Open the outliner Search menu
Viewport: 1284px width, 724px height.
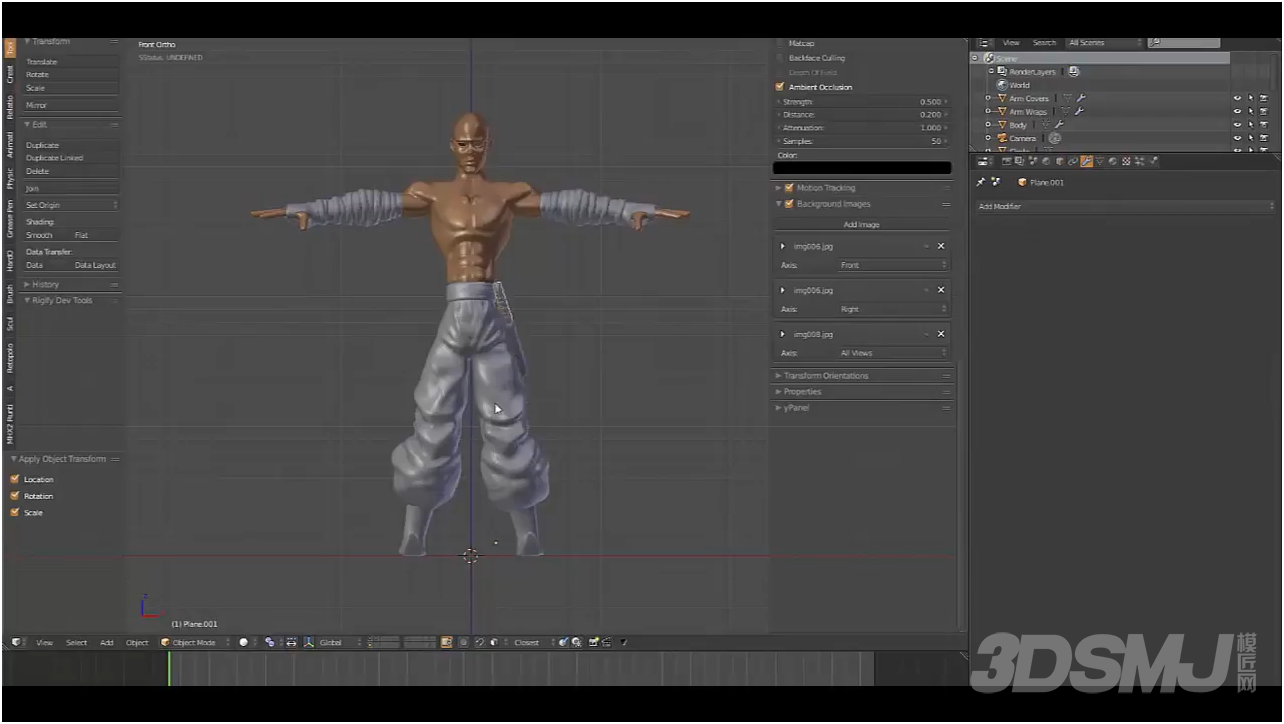(1044, 43)
